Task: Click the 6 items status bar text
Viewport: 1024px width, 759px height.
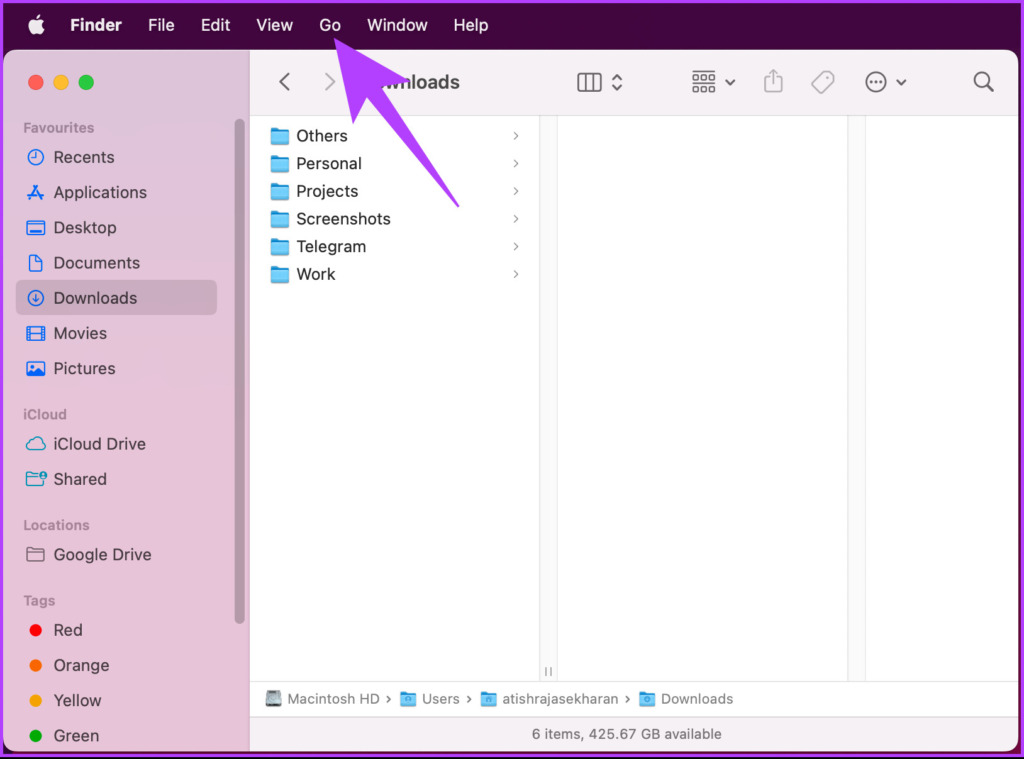Action: [626, 734]
